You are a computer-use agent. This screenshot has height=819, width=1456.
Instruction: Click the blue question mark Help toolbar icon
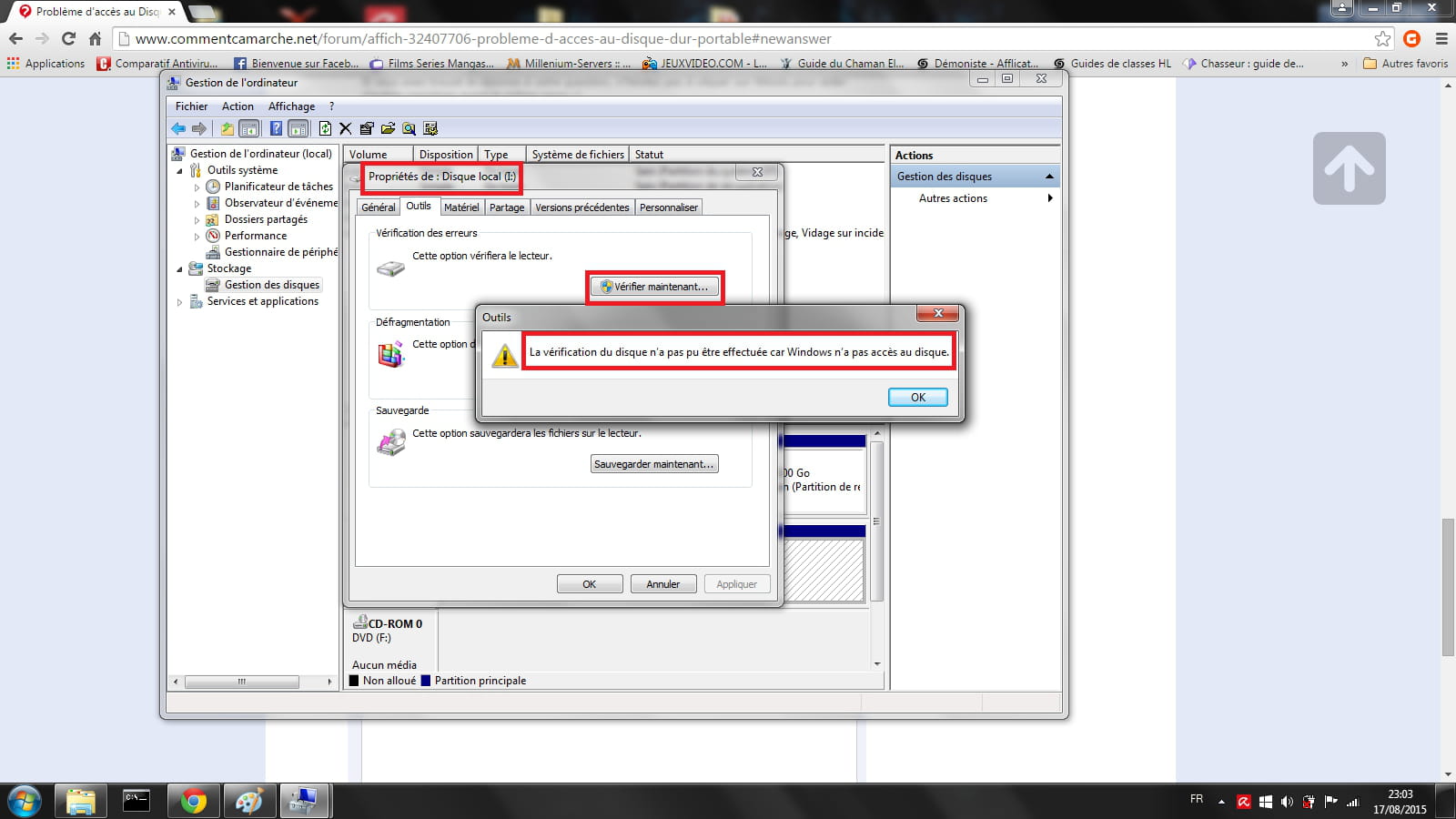click(276, 128)
